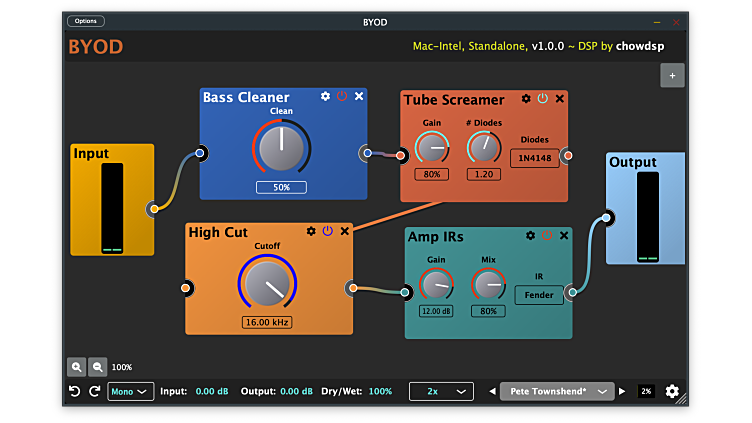
Task: Add a new processor with plus button
Action: [x=672, y=75]
